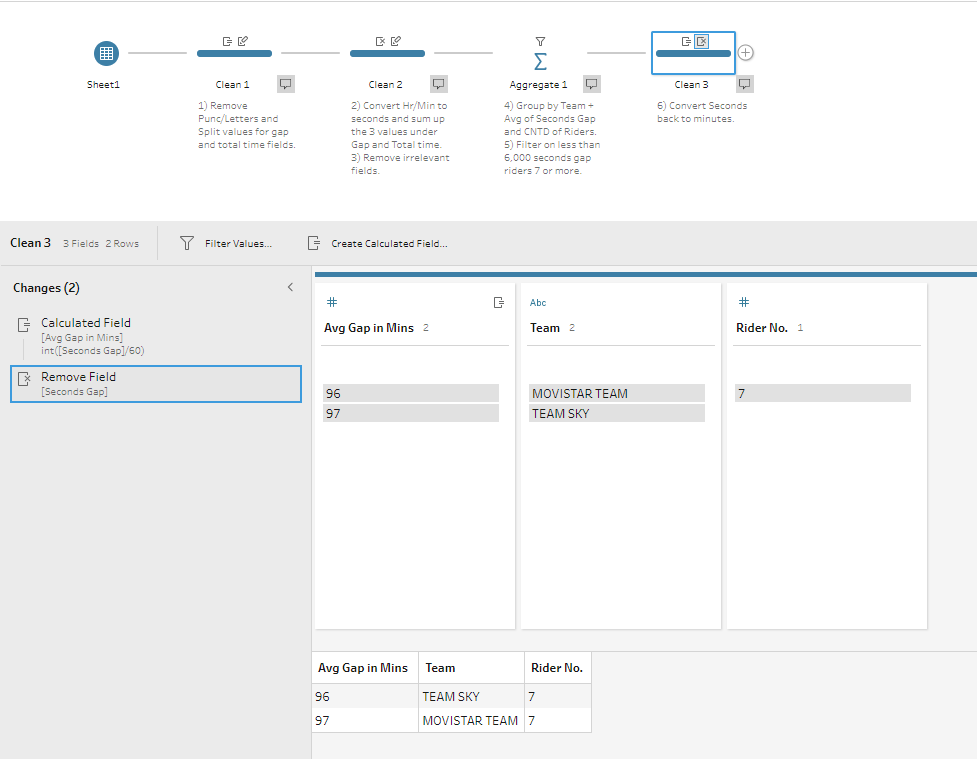Screen dimensions: 977x759
Task: Change Rider No. number data type icon
Action: [x=744, y=302]
